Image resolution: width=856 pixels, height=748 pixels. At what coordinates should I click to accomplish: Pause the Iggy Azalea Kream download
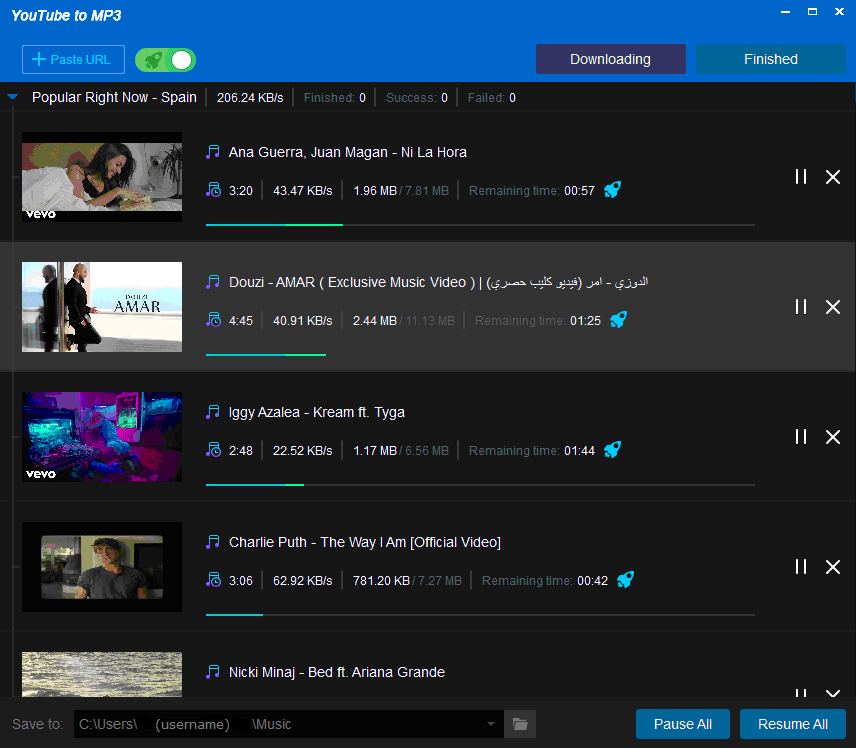800,437
